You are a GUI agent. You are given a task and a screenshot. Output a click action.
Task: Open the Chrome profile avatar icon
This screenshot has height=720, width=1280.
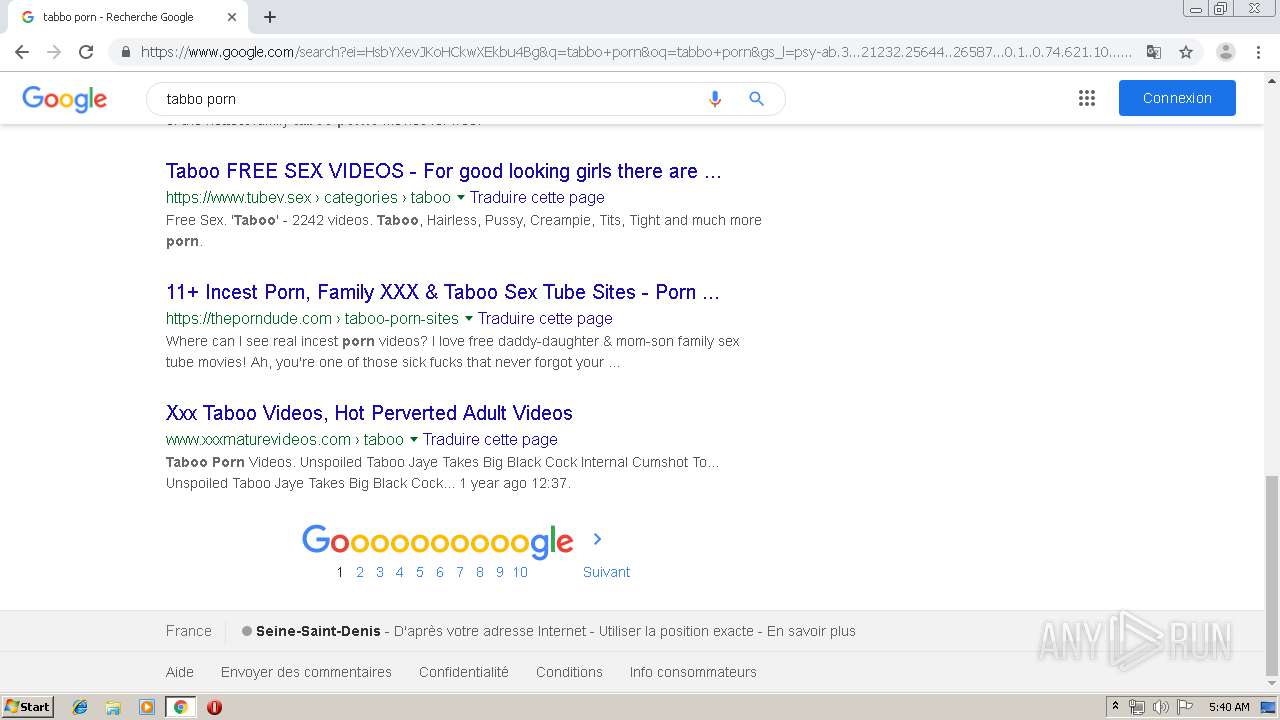pyautogui.click(x=1226, y=52)
